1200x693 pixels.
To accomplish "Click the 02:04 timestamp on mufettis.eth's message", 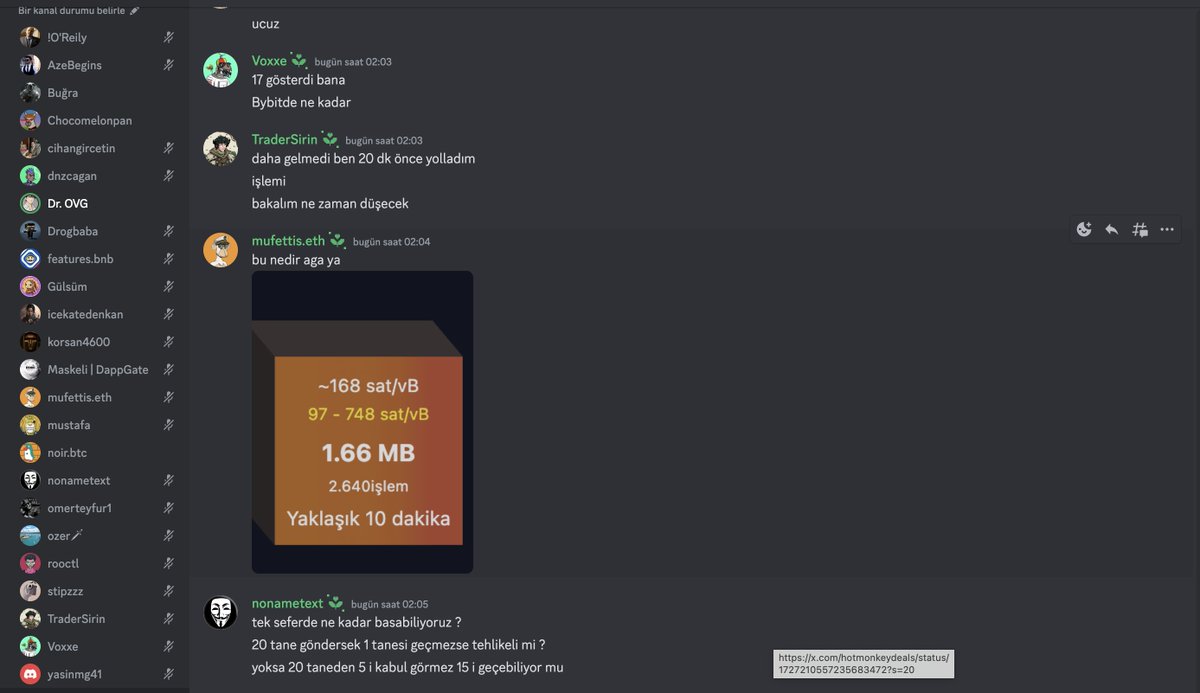I will coord(392,242).
